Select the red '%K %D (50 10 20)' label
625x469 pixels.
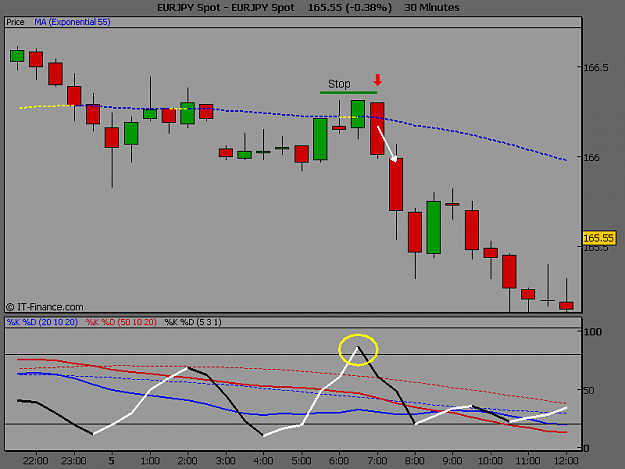[121, 322]
